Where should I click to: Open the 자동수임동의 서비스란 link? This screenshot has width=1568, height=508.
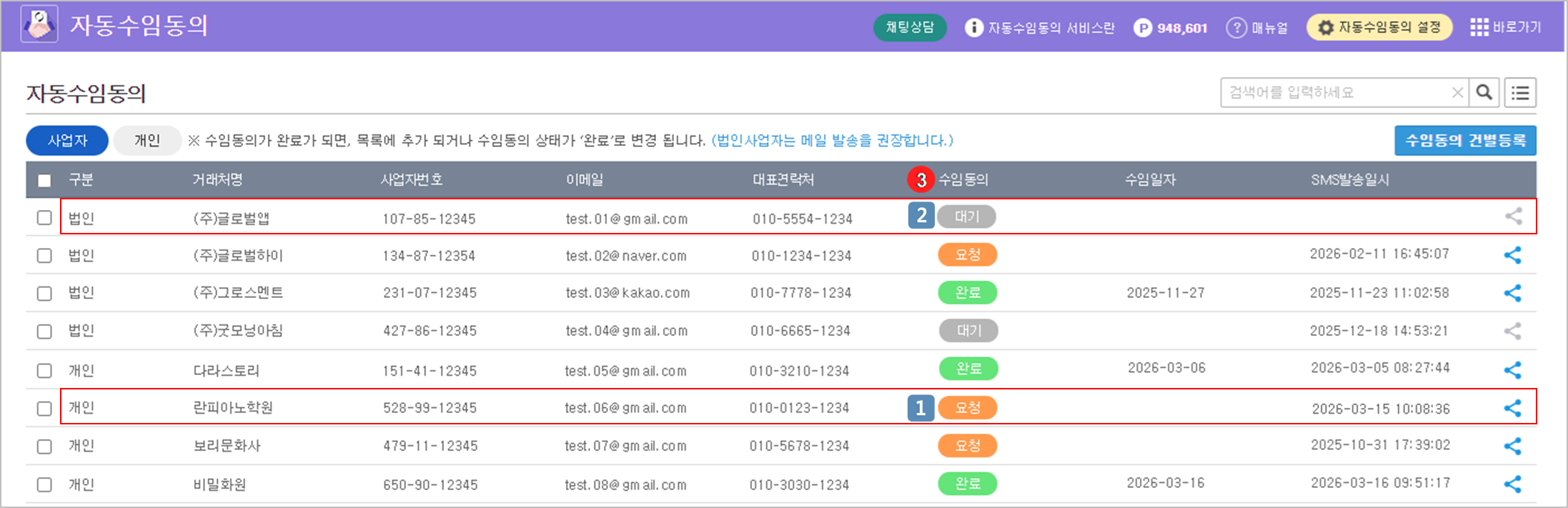(x=1040, y=28)
